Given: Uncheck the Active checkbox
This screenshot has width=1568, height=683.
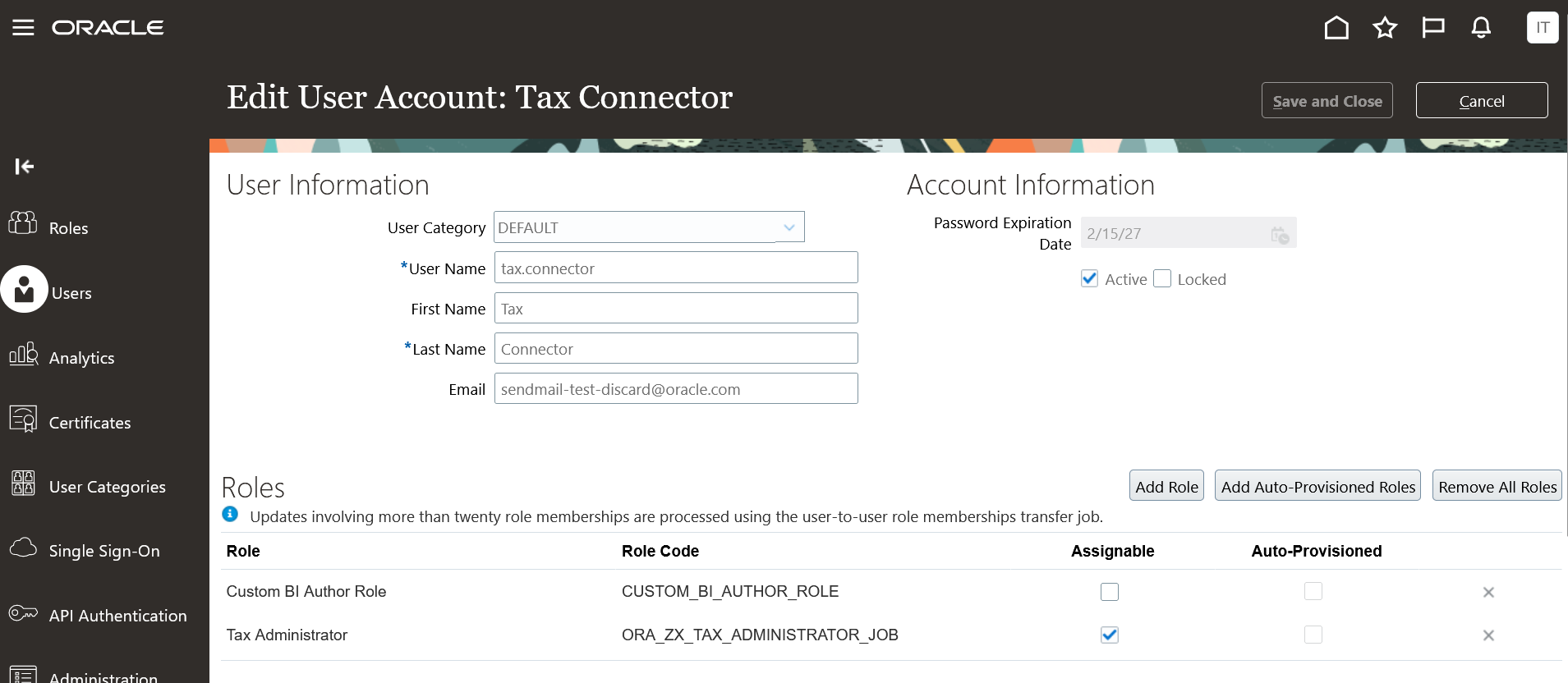Looking at the screenshot, I should point(1090,279).
